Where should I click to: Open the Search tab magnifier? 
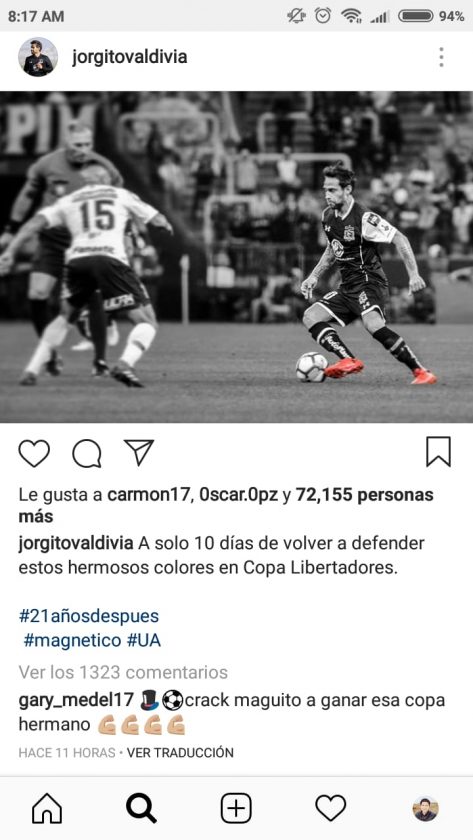point(141,808)
